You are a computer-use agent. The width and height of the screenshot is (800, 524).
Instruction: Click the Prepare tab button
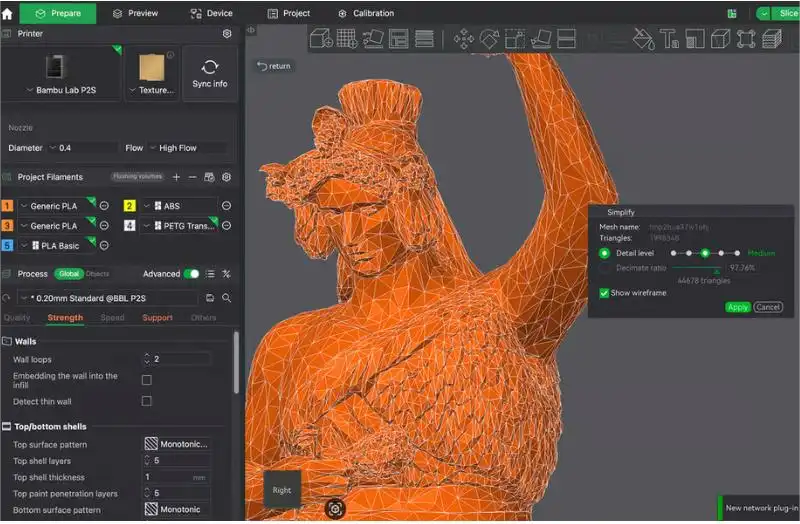pyautogui.click(x=58, y=13)
